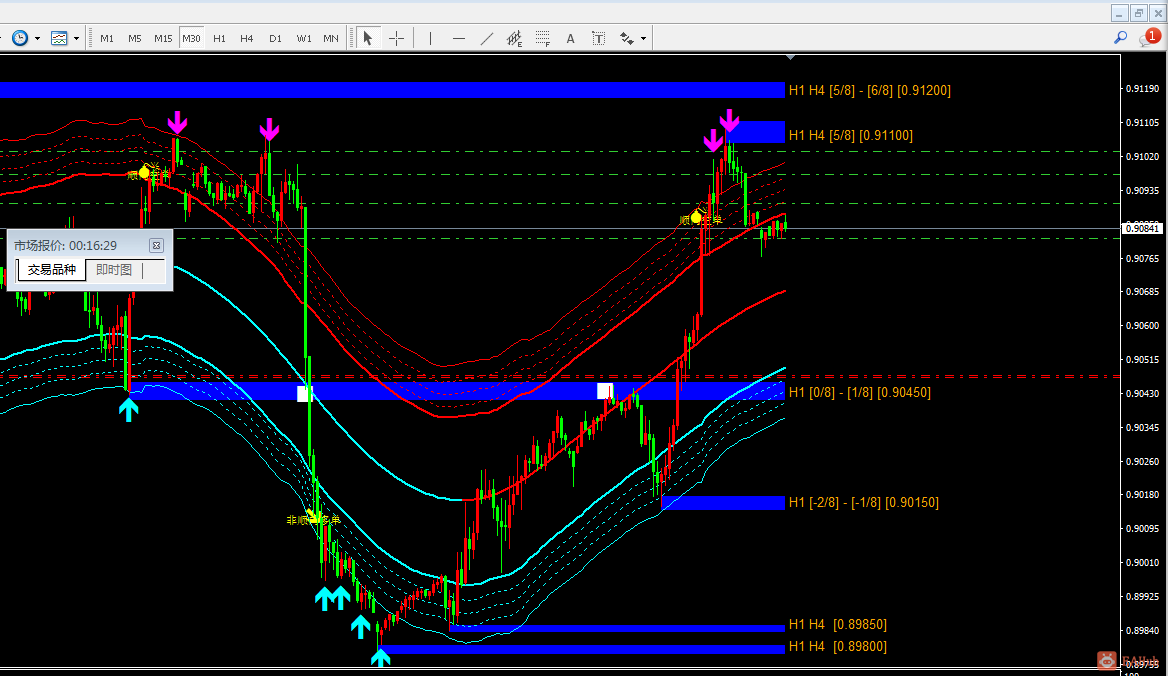This screenshot has width=1168, height=676.
Task: Switch chart to M15 timeframe
Action: pos(163,38)
